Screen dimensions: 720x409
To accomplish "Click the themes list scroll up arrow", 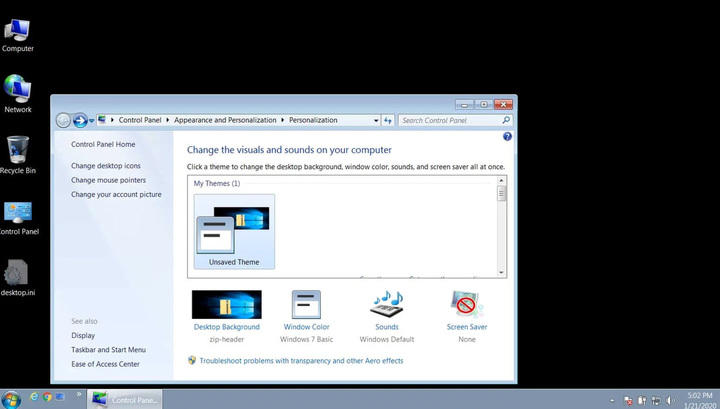I will pyautogui.click(x=501, y=180).
